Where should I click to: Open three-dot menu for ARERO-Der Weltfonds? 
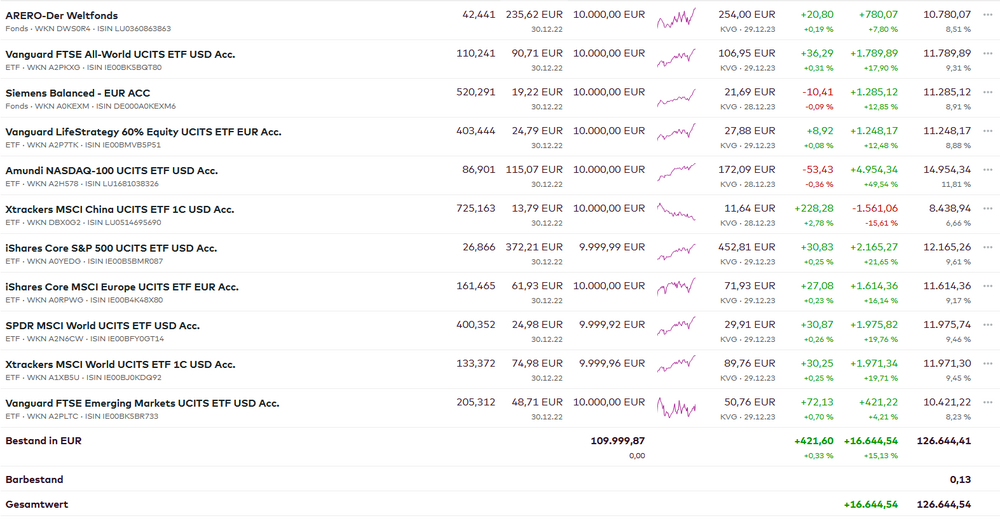click(988, 16)
